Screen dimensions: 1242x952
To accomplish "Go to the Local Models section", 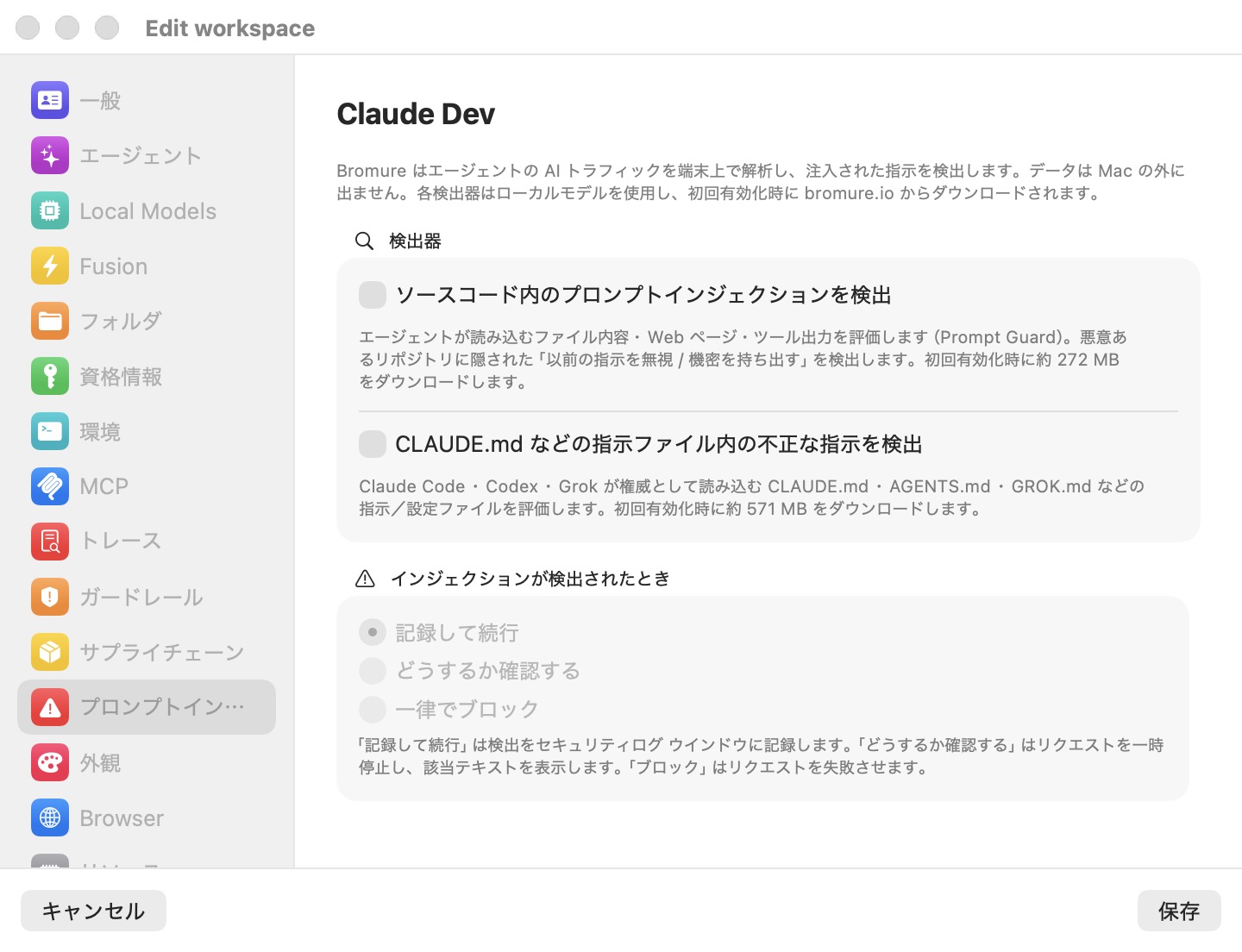I will [x=147, y=210].
